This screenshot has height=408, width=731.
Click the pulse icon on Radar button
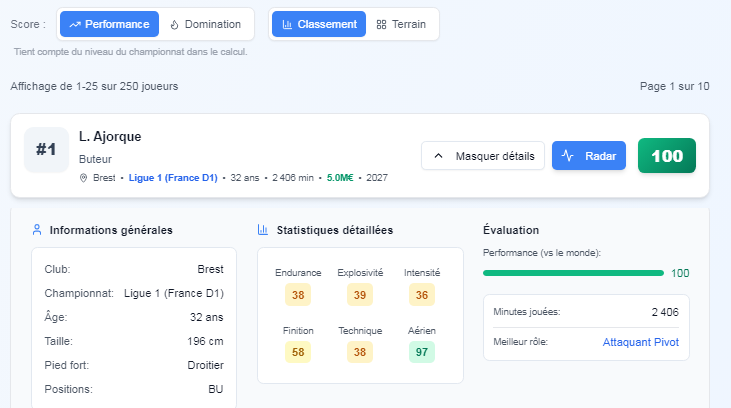click(x=567, y=156)
